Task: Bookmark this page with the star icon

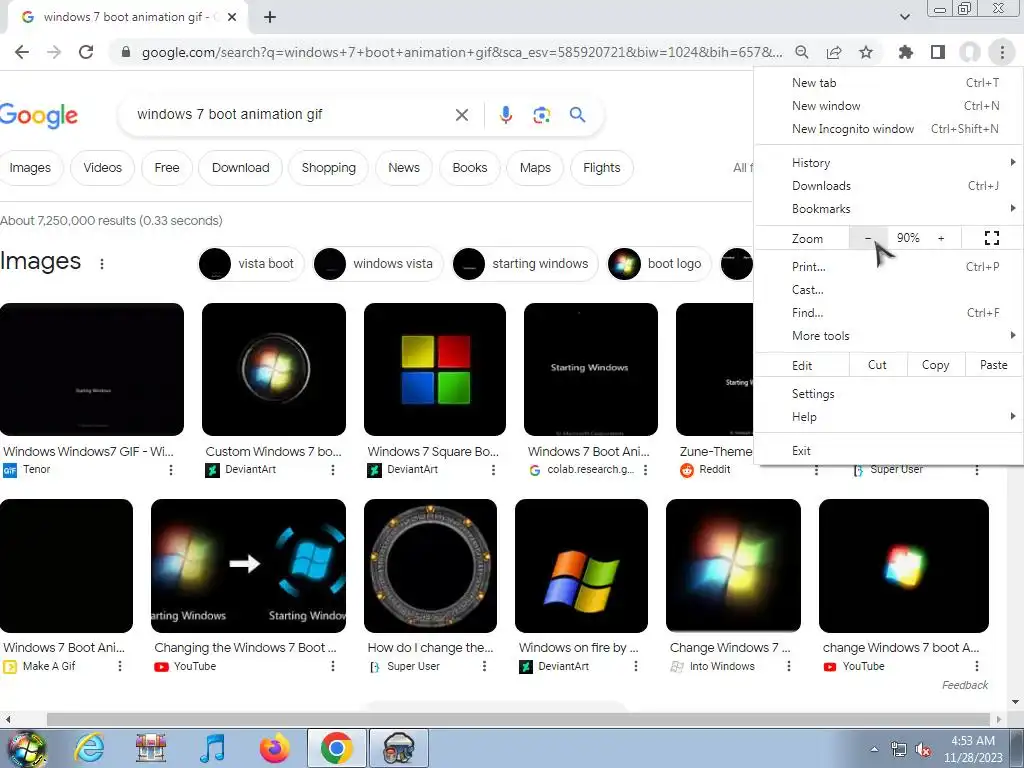Action: 866,52
